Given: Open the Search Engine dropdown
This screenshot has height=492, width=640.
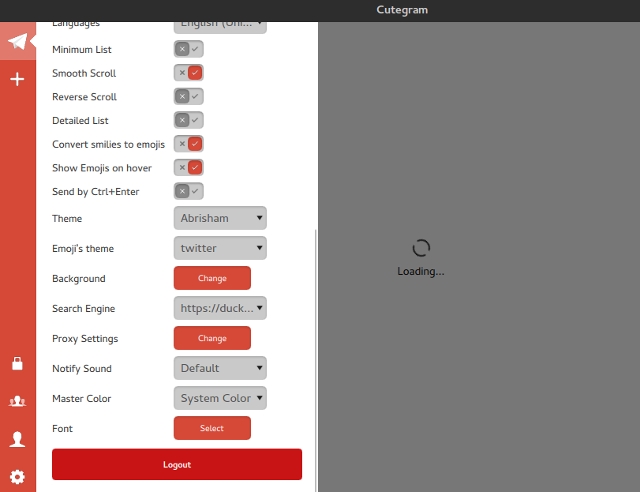Looking at the screenshot, I should [220, 308].
